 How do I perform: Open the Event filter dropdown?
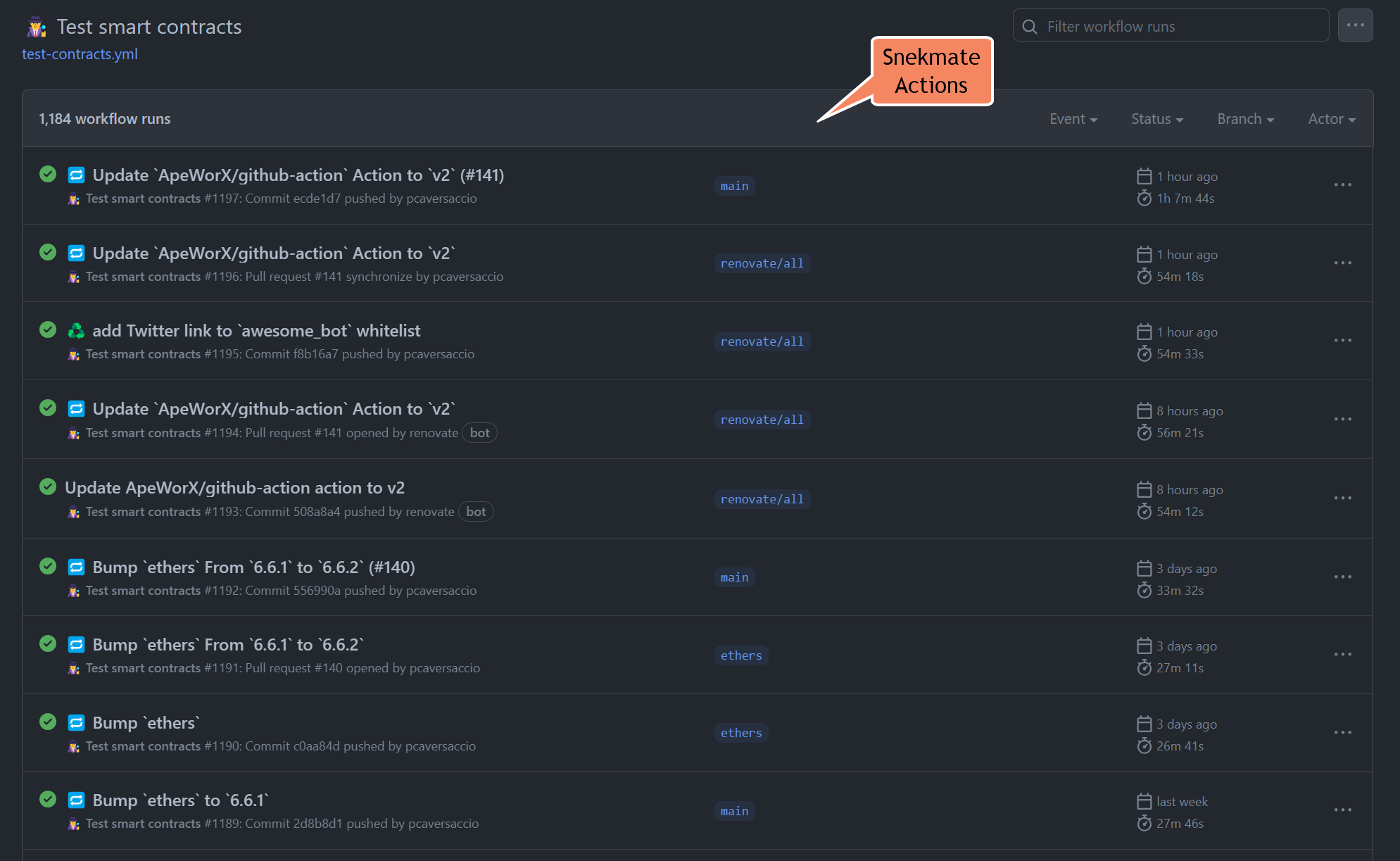point(1072,118)
